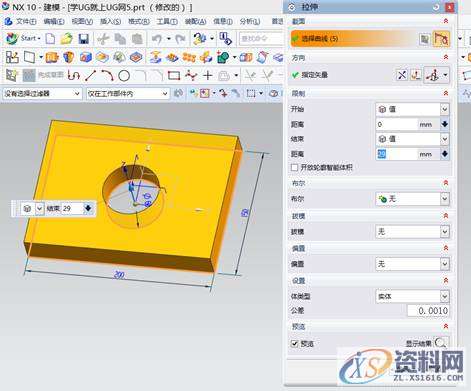Select the Point plus-sign tool
Screen dimensions: 471x391
(208, 76)
